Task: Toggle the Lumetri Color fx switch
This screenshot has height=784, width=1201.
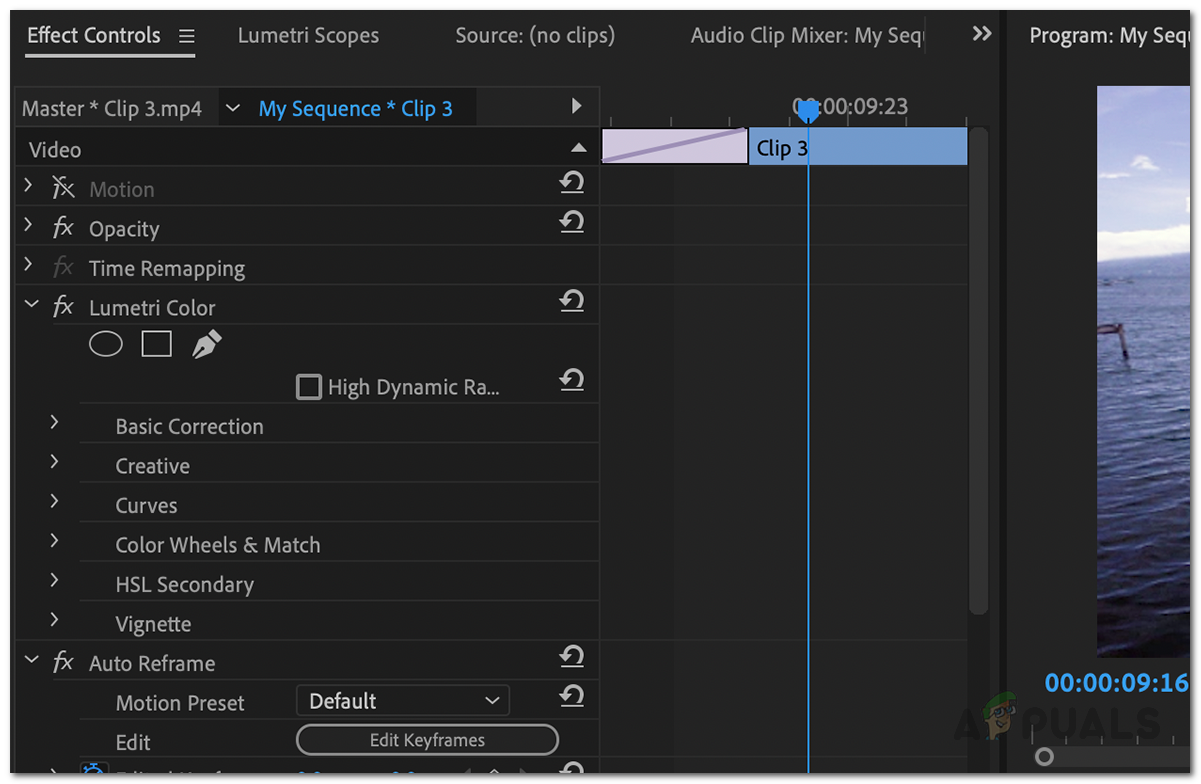Action: 63,307
